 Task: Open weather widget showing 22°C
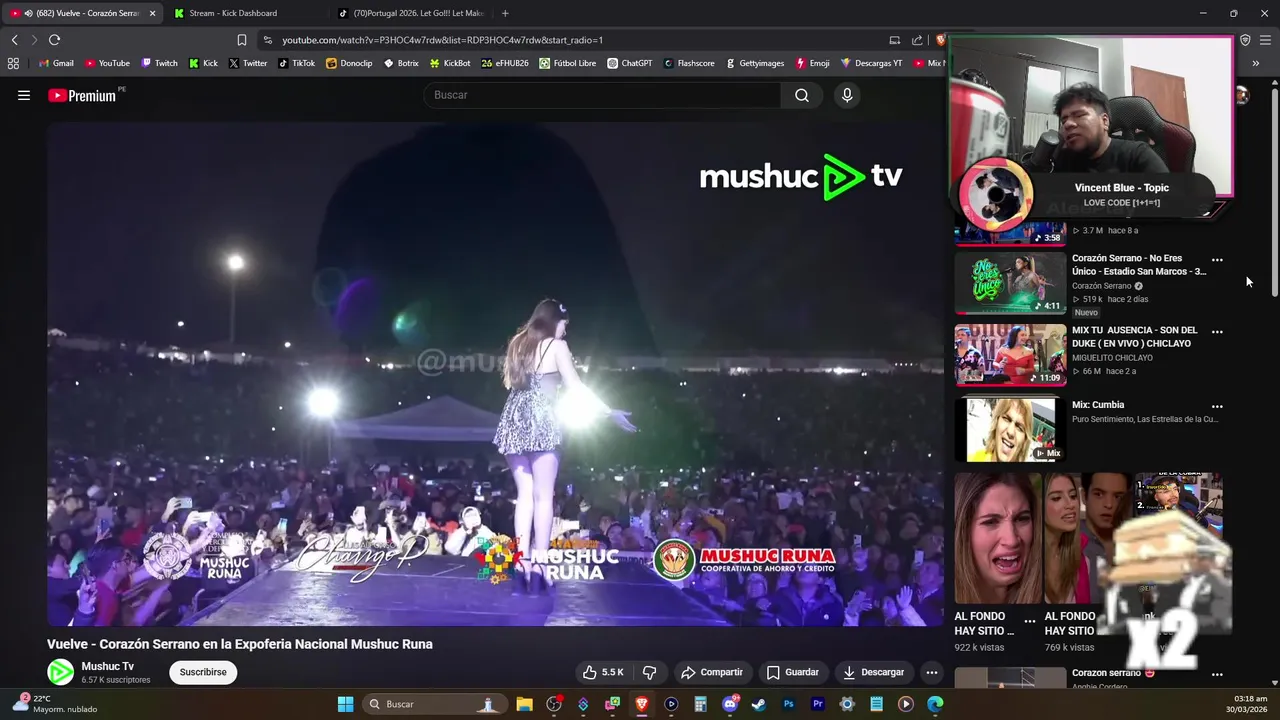[55, 704]
